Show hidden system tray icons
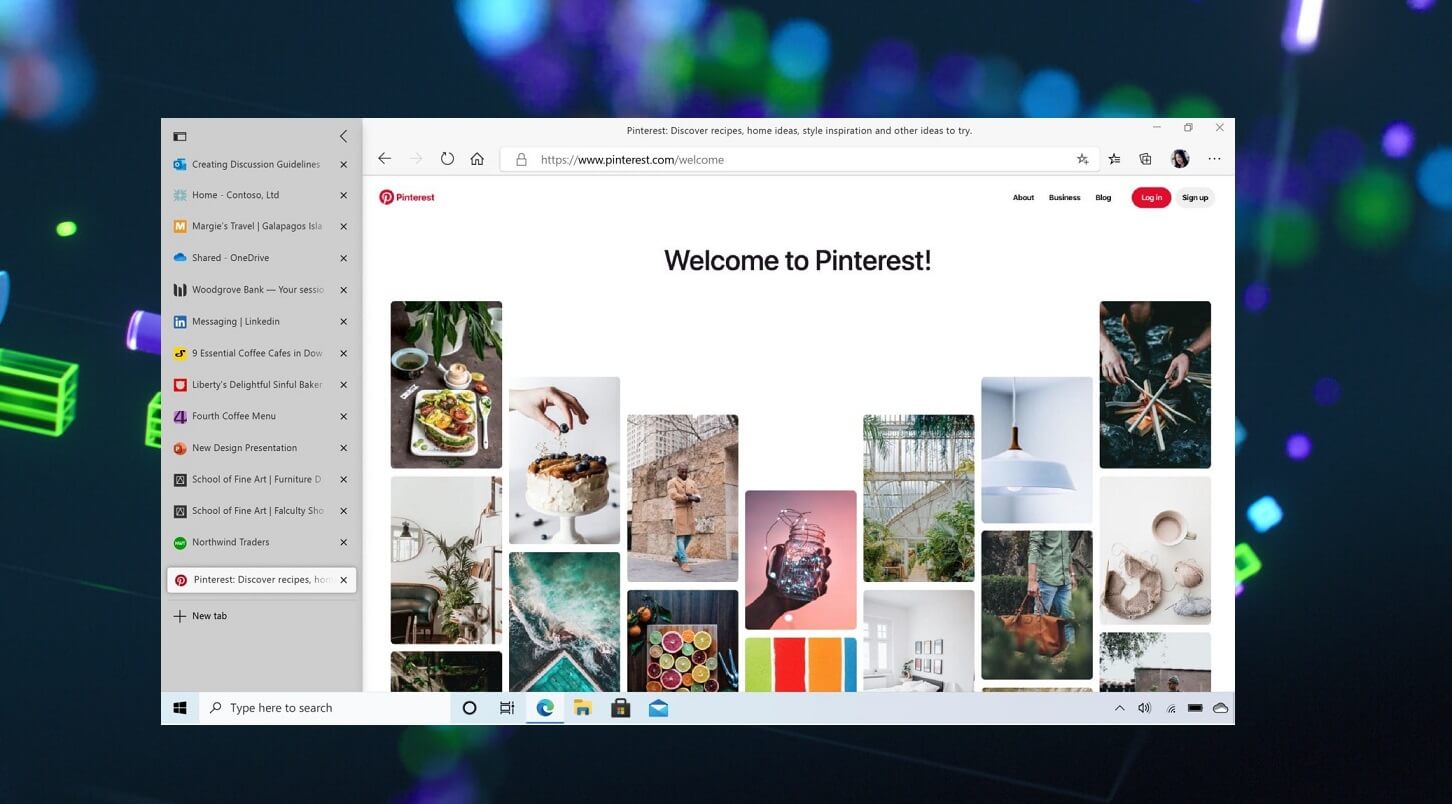The width and height of the screenshot is (1452, 804). [x=1119, y=708]
